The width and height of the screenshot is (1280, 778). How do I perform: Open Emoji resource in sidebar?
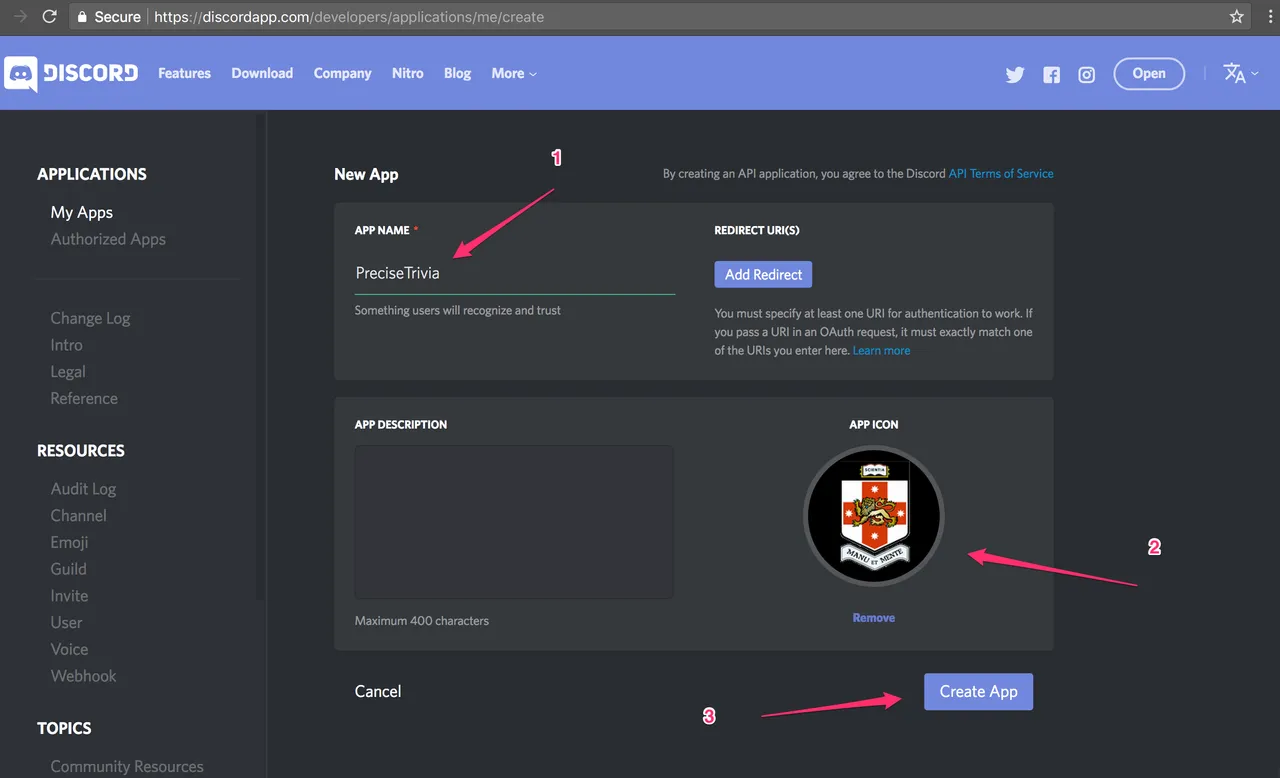click(x=69, y=542)
